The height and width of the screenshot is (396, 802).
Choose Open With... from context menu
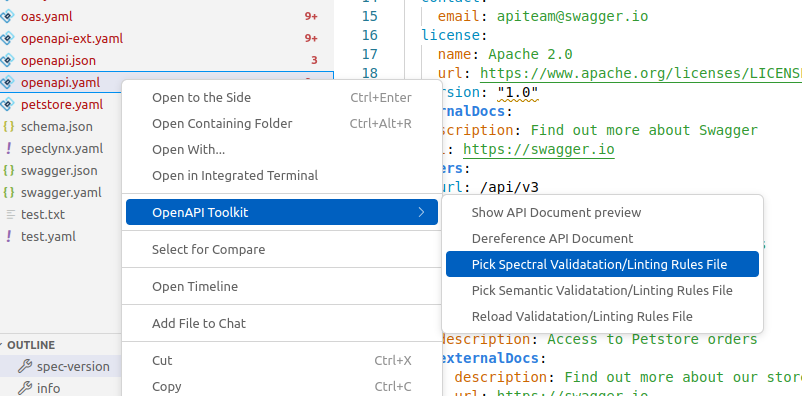(x=282, y=150)
